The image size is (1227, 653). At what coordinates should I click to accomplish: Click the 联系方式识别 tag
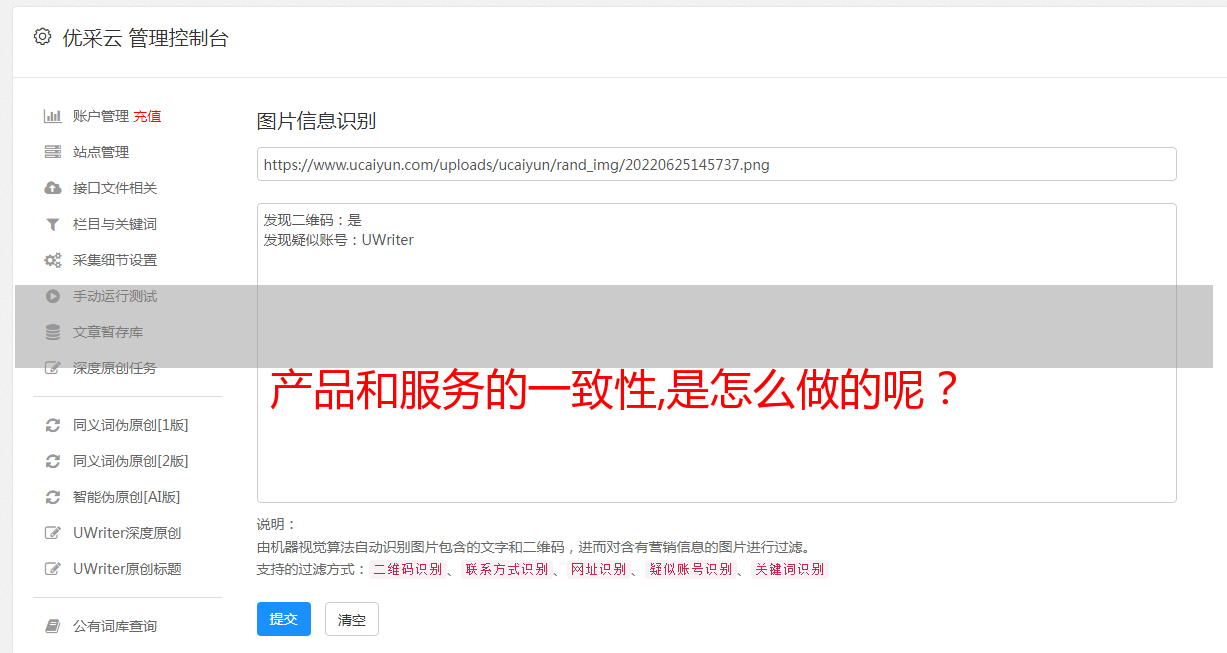point(507,569)
